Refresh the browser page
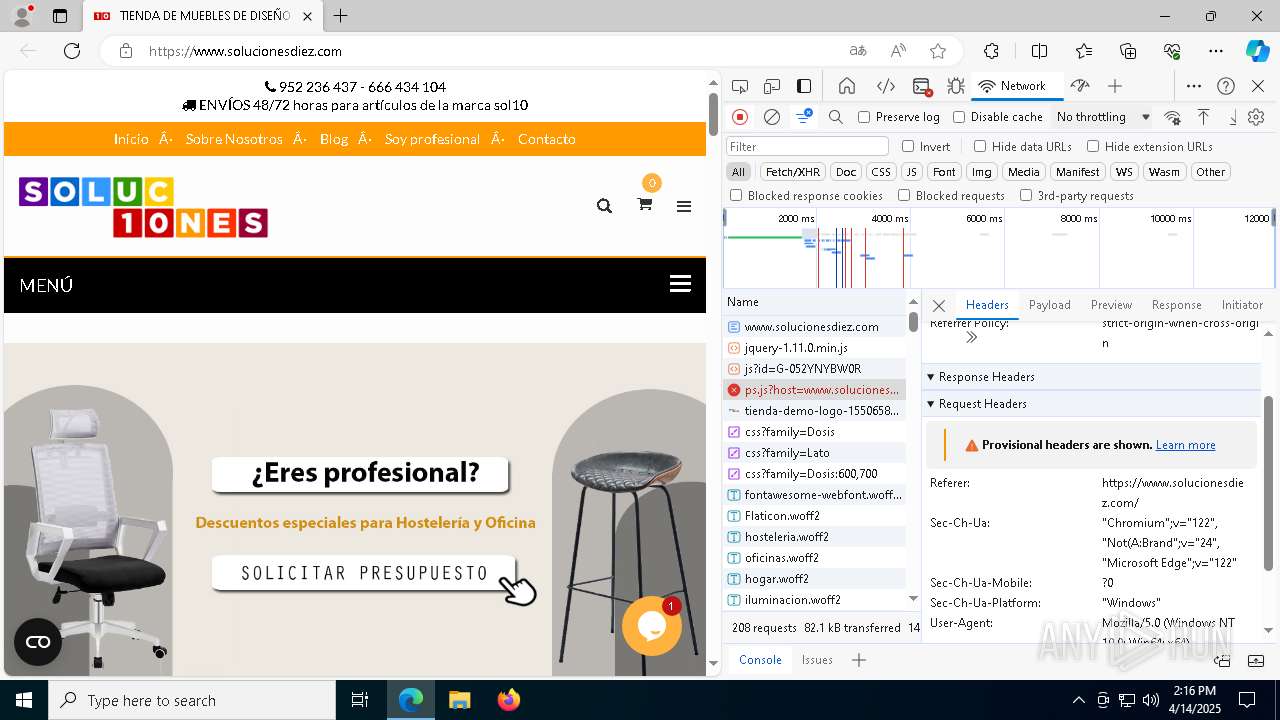Image resolution: width=1280 pixels, height=720 pixels. click(x=72, y=51)
